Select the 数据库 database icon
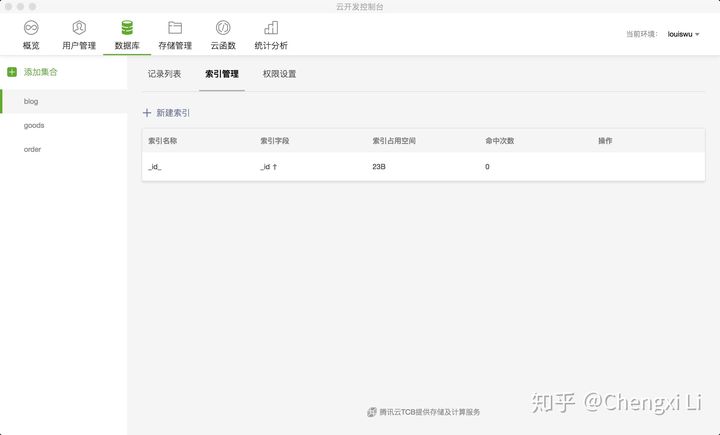720x435 pixels. click(127, 28)
